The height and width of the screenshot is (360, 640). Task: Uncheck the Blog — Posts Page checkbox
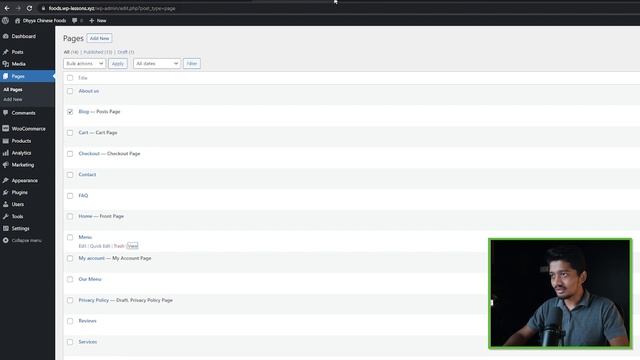[70, 112]
